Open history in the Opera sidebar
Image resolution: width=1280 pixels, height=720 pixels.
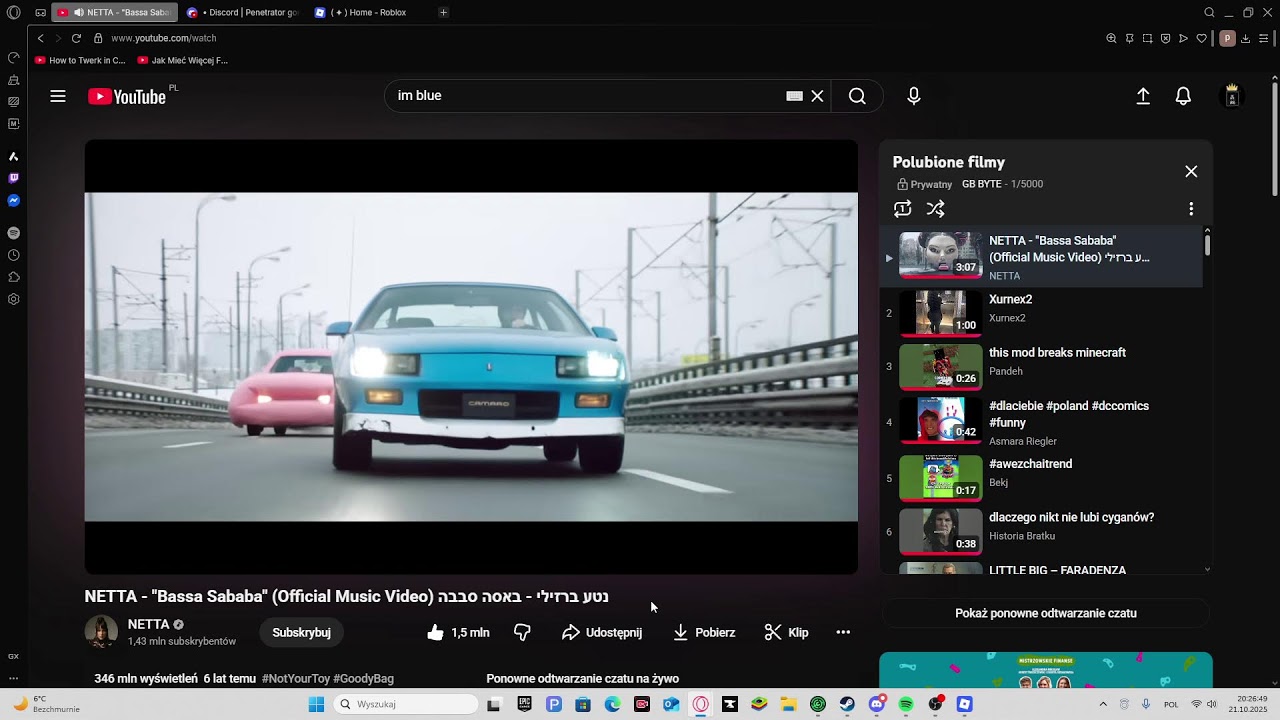pyautogui.click(x=13, y=255)
